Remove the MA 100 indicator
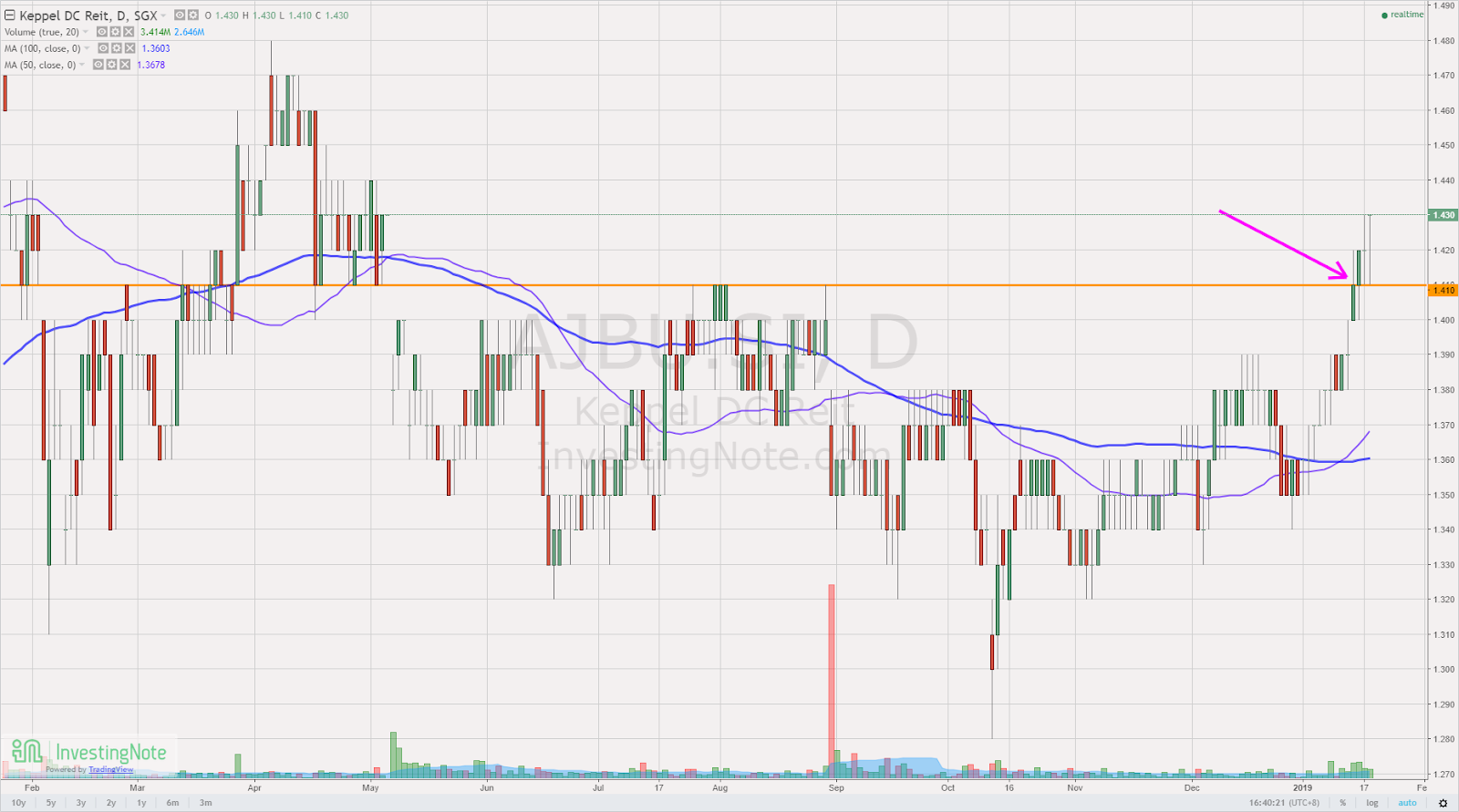This screenshot has width=1459, height=812. [130, 48]
